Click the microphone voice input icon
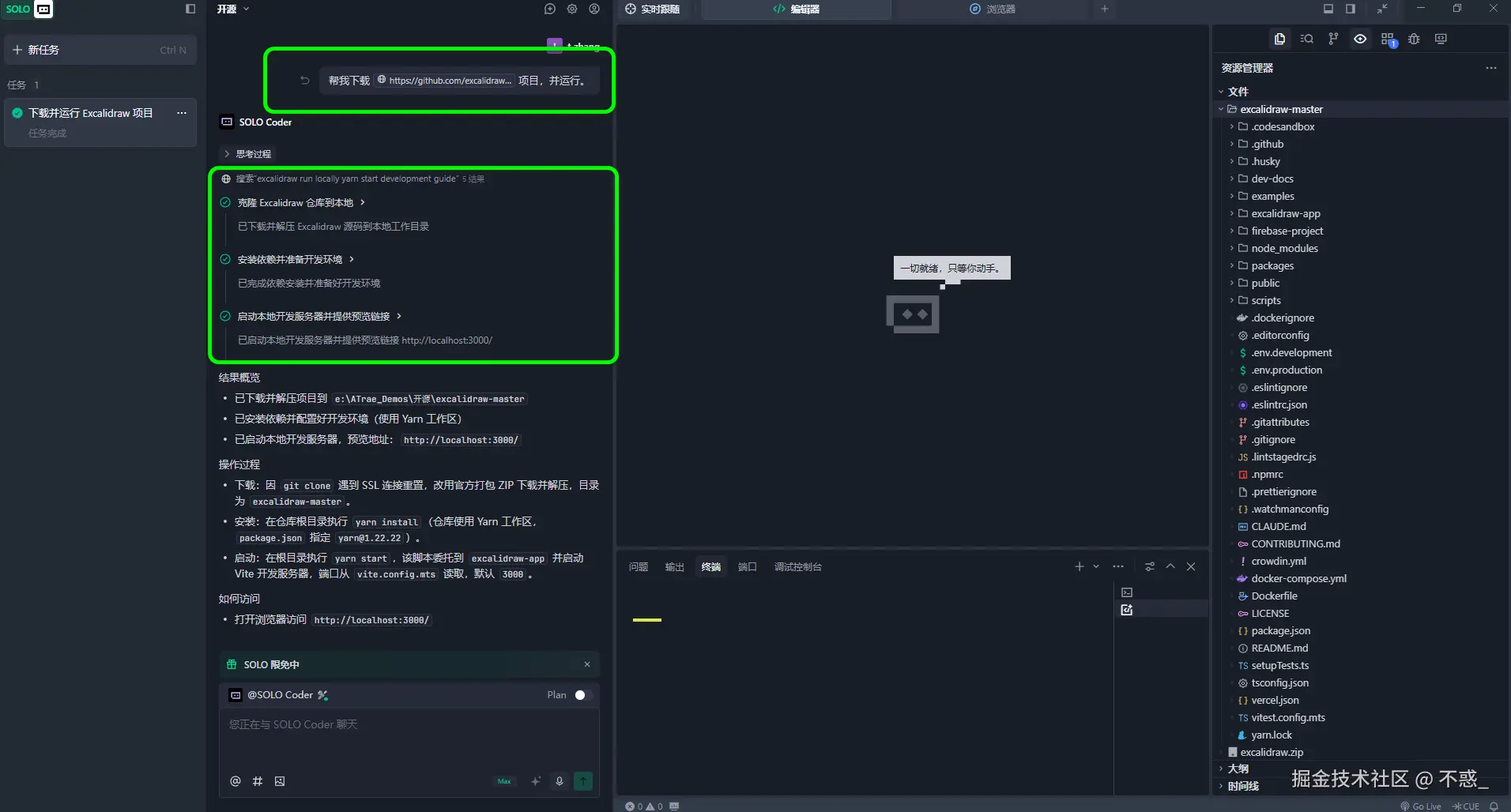Image resolution: width=1511 pixels, height=812 pixels. coord(560,781)
